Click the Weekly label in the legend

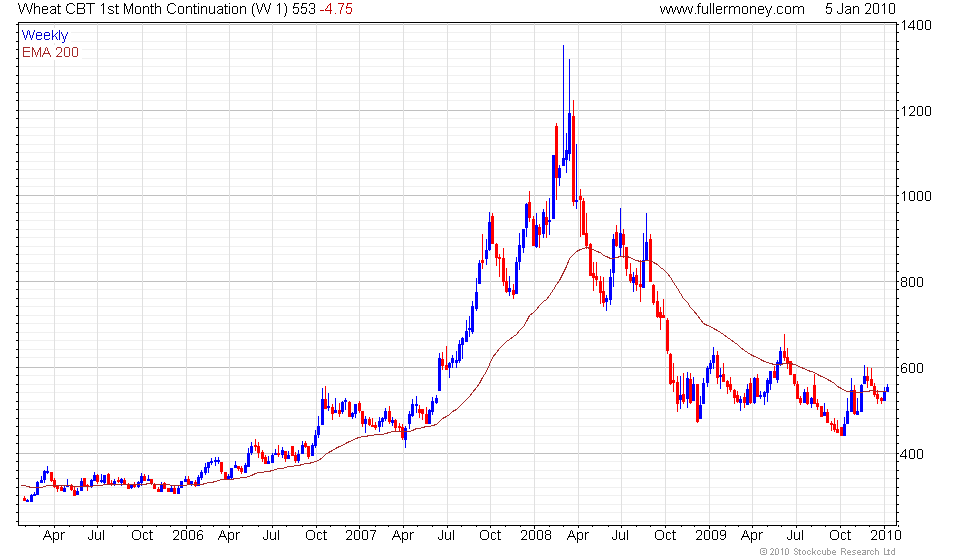click(44, 36)
